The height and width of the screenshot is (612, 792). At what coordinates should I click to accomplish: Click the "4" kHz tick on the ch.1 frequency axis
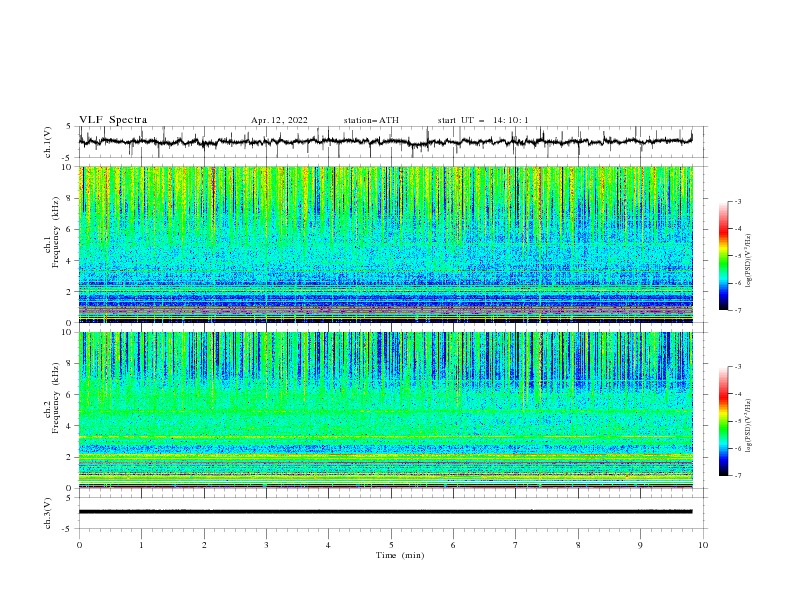(70, 261)
